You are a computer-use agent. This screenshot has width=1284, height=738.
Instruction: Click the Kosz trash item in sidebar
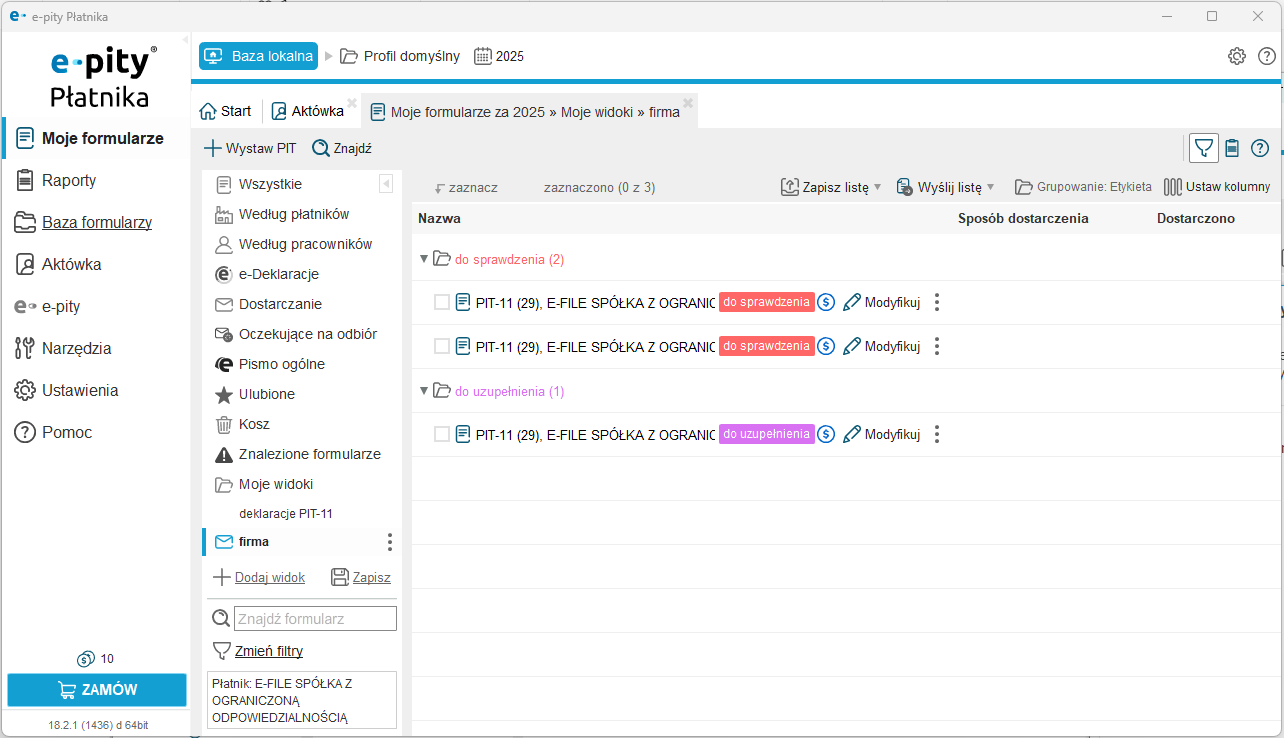tap(254, 424)
